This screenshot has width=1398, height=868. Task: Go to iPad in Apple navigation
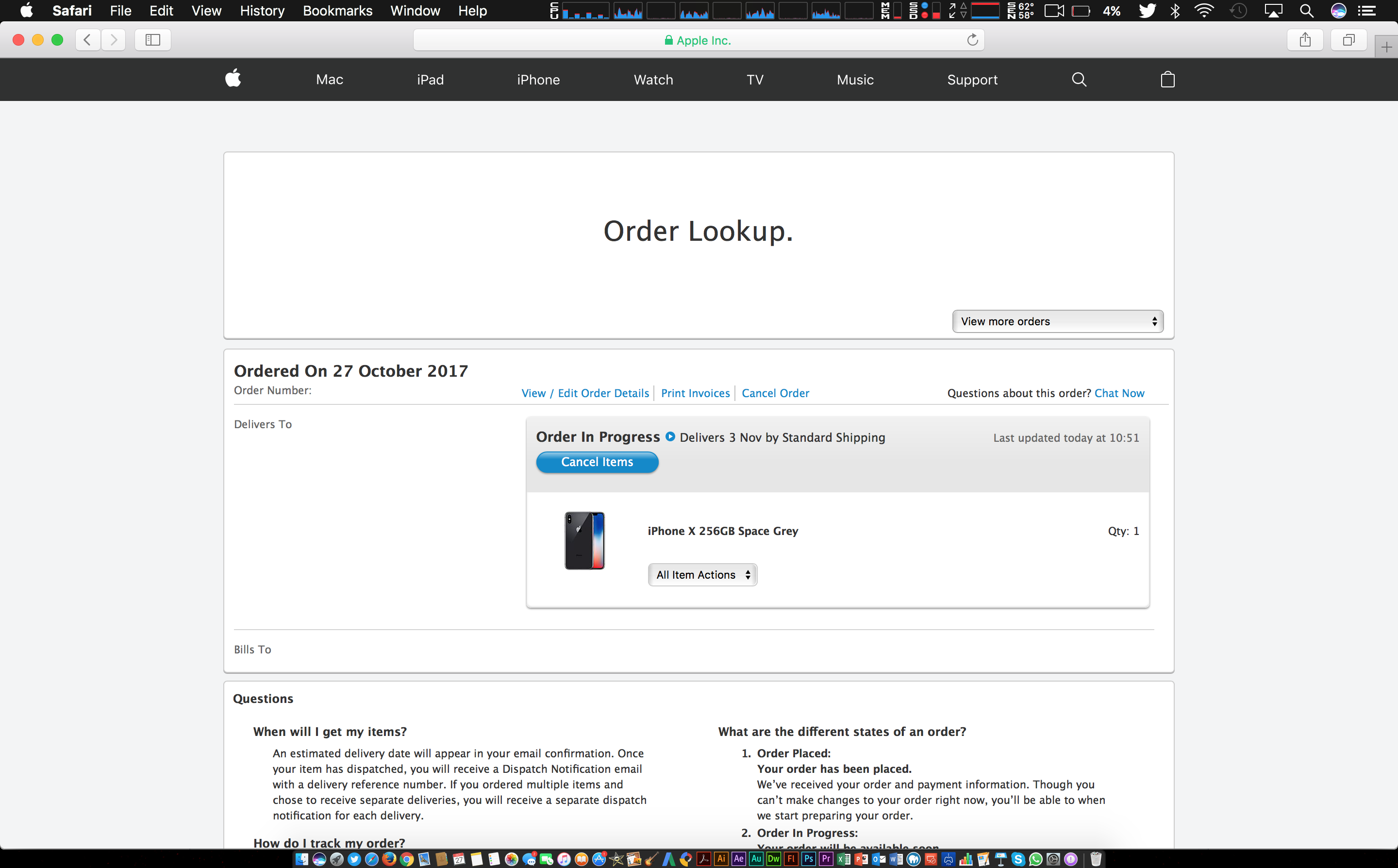431,80
